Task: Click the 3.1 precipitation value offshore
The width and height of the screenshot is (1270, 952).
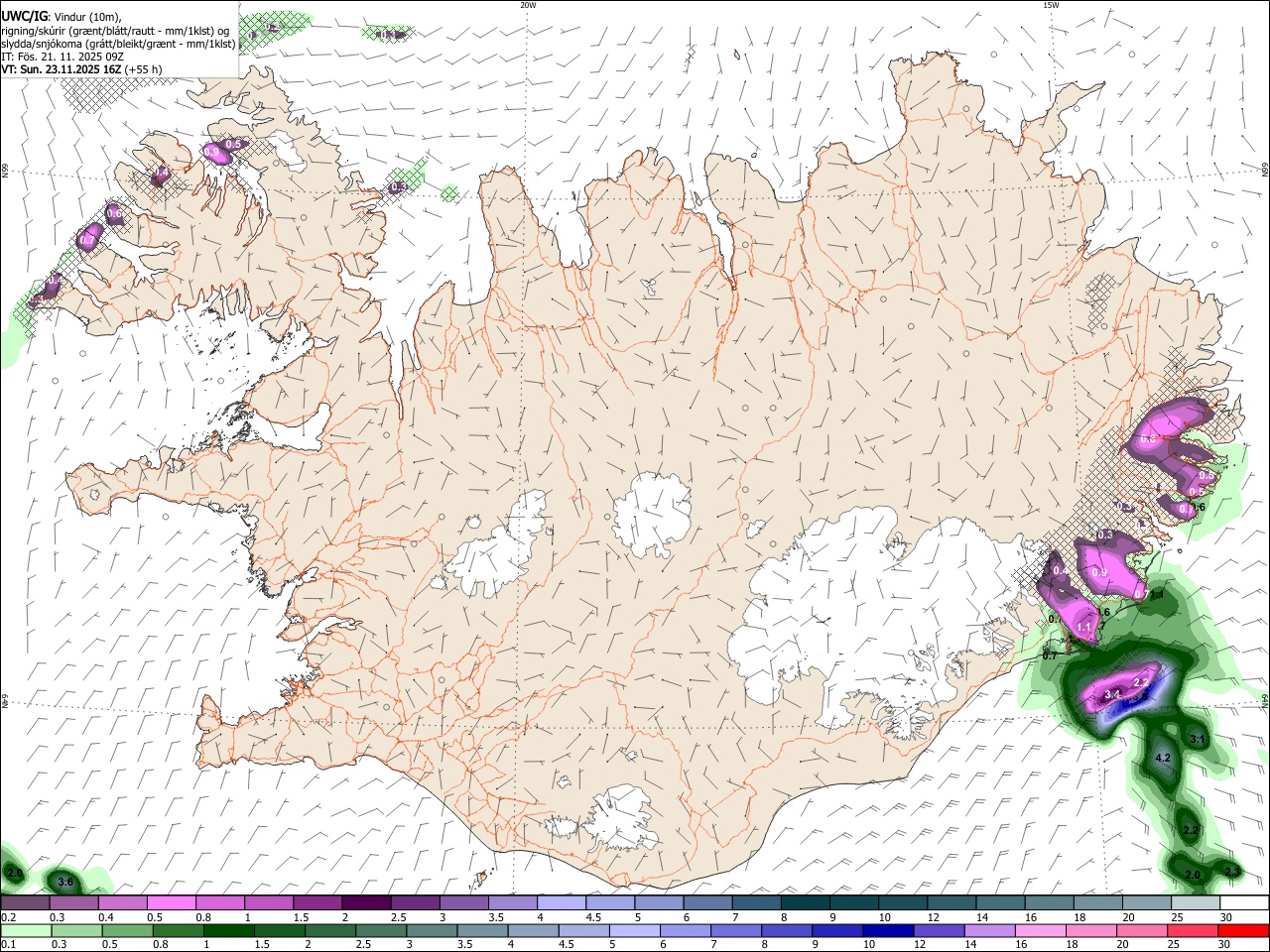Action: (x=1198, y=740)
